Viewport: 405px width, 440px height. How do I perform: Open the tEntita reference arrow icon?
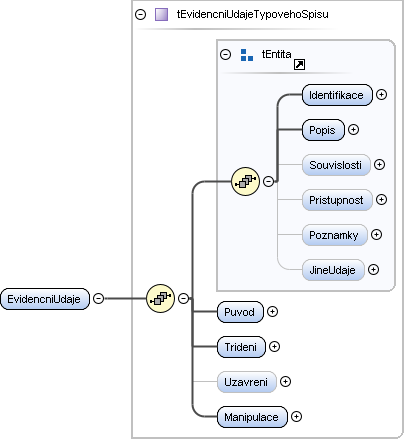pyautogui.click(x=299, y=64)
